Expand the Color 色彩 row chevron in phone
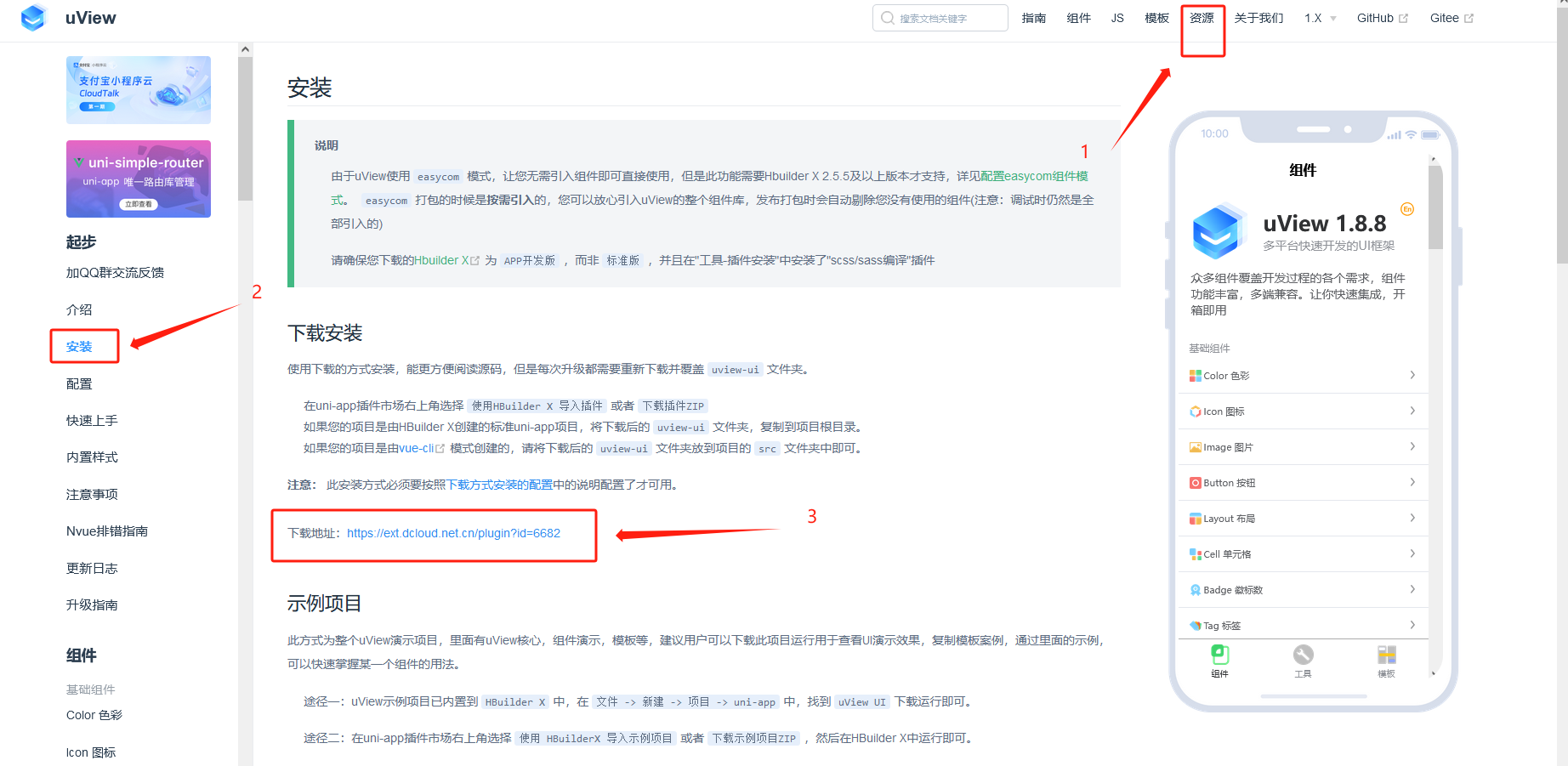Screen dimensions: 1568x766 point(1412,375)
